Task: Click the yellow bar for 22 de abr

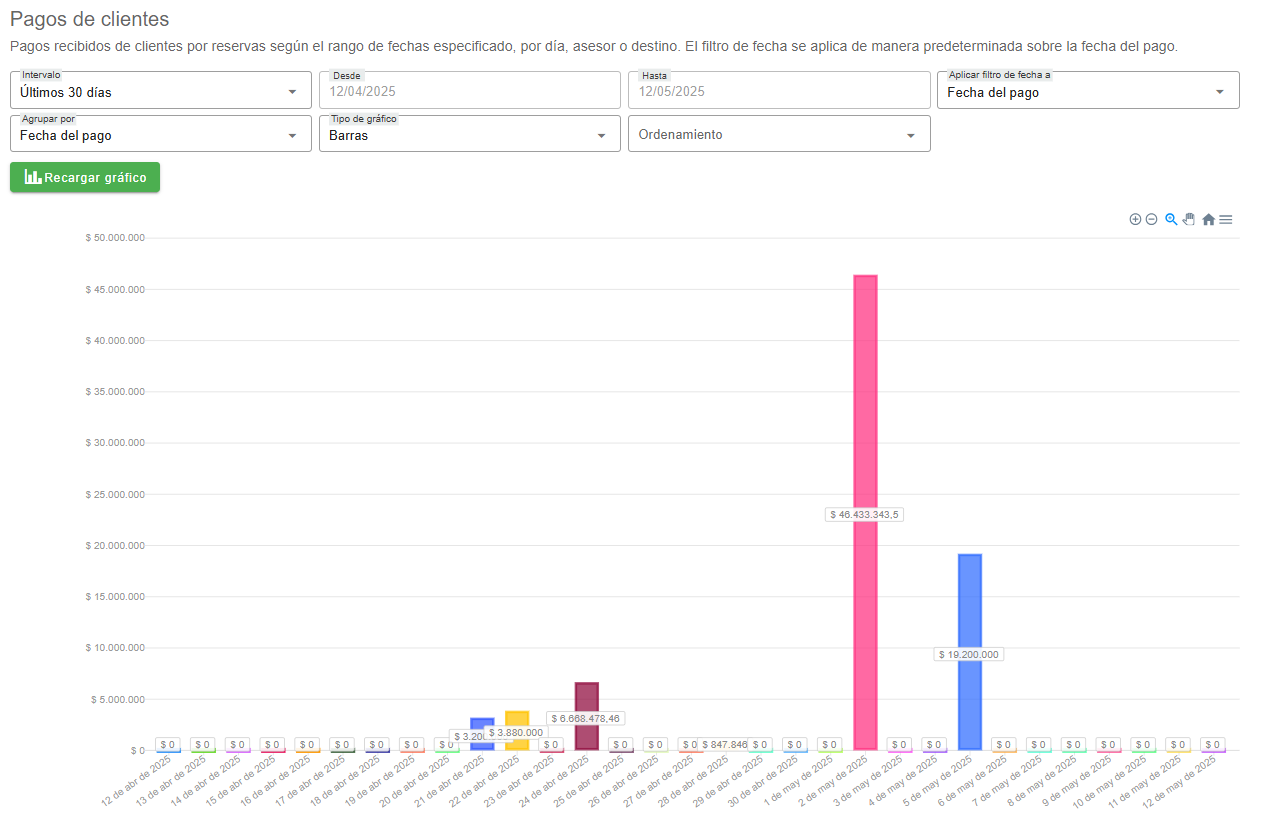Action: [517, 720]
